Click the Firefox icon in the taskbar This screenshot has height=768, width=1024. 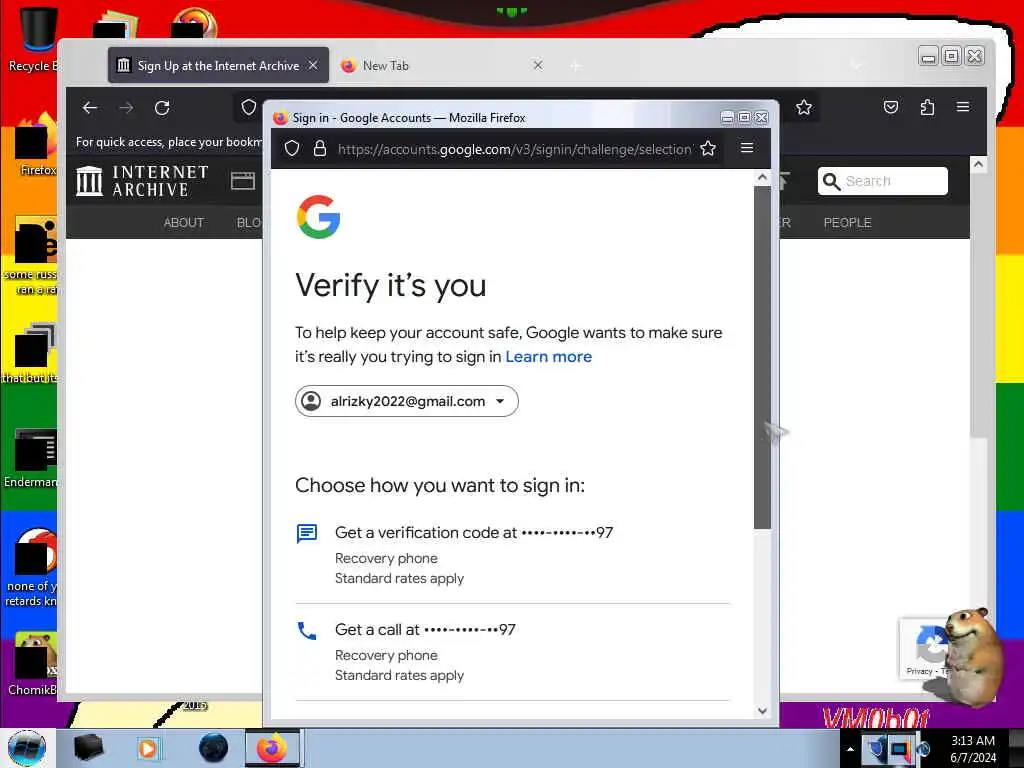tap(272, 748)
